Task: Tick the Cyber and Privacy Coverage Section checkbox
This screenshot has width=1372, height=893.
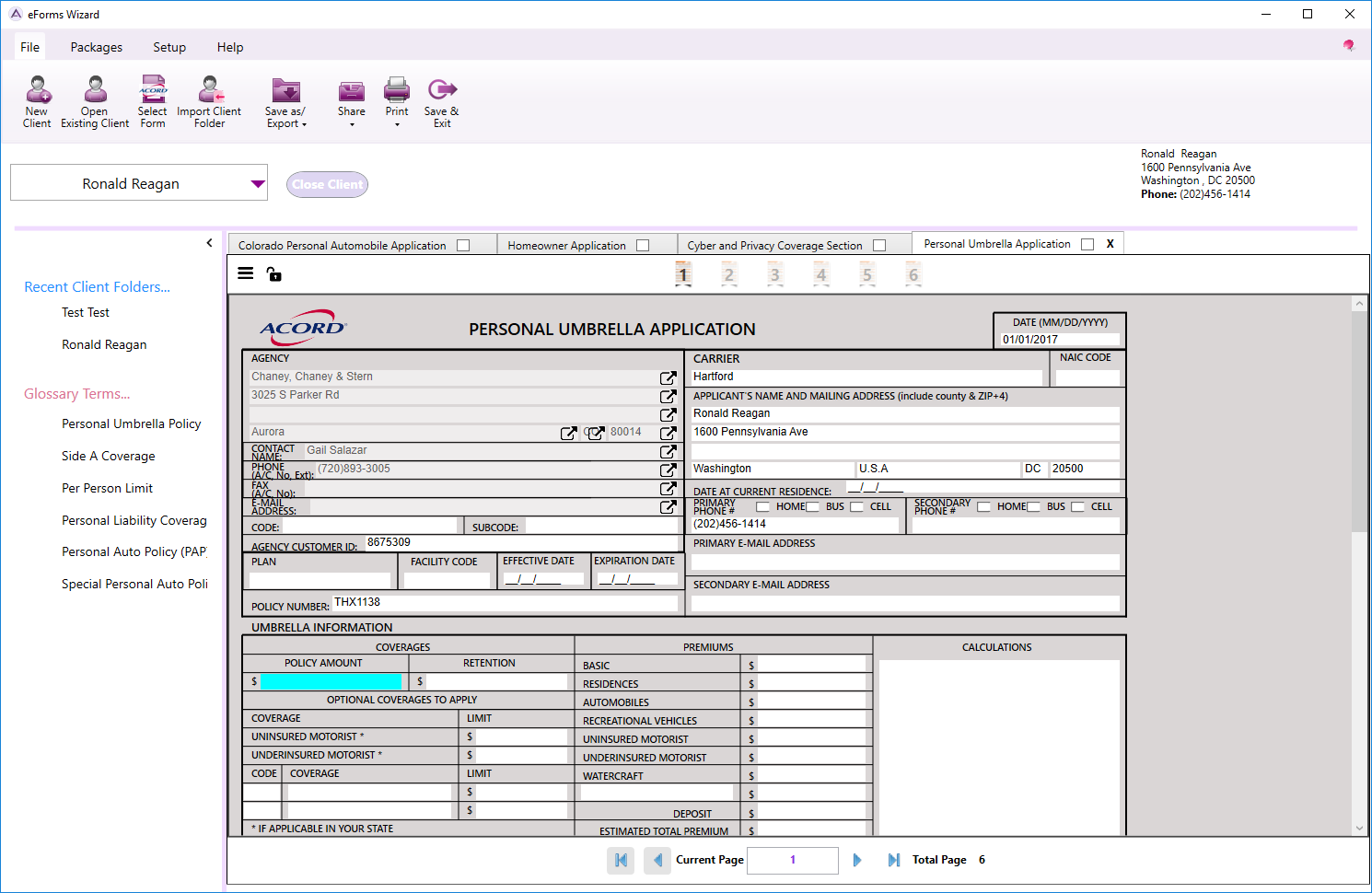Action: click(x=879, y=246)
